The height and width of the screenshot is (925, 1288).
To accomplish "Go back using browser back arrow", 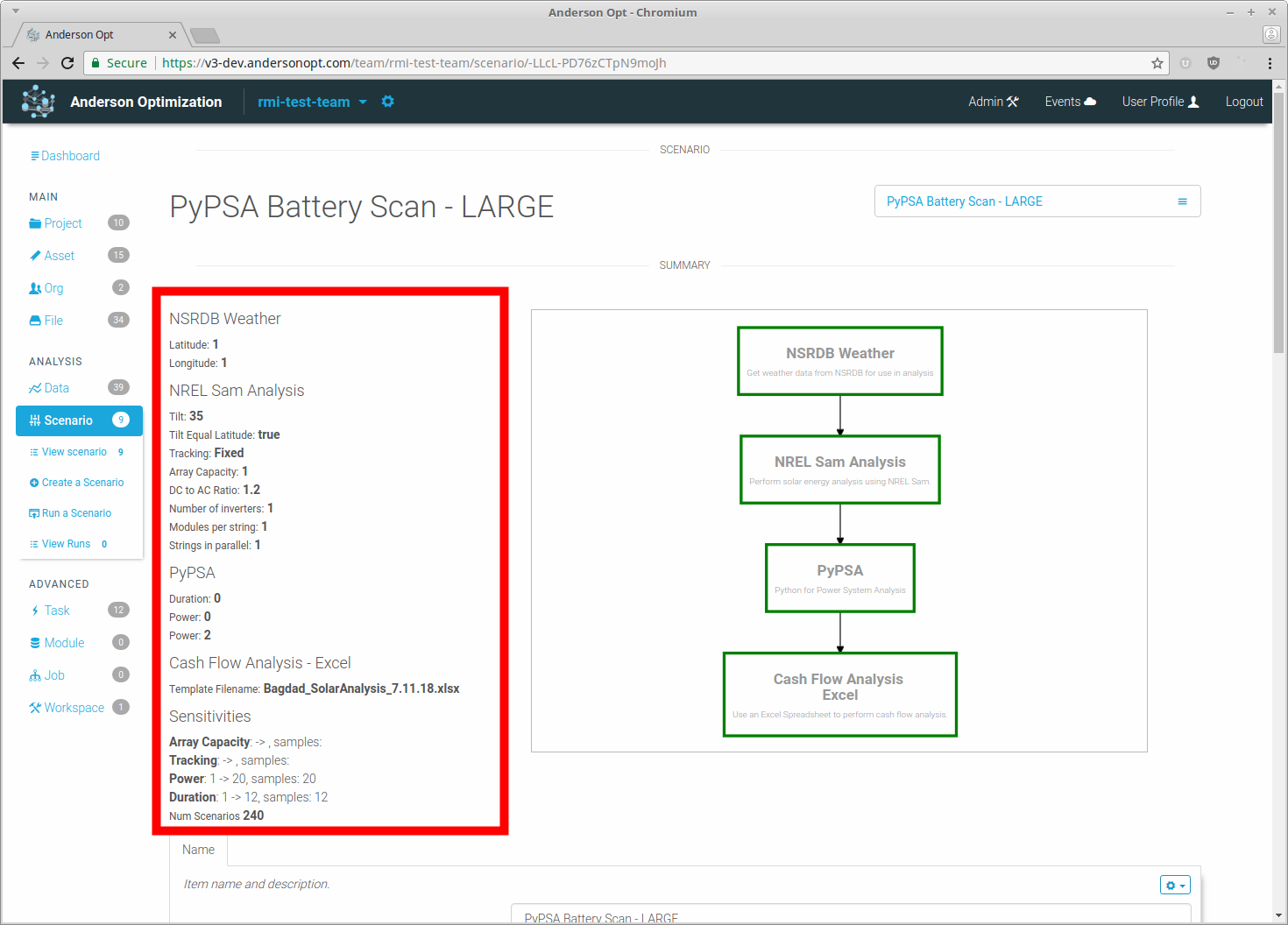I will (18, 63).
